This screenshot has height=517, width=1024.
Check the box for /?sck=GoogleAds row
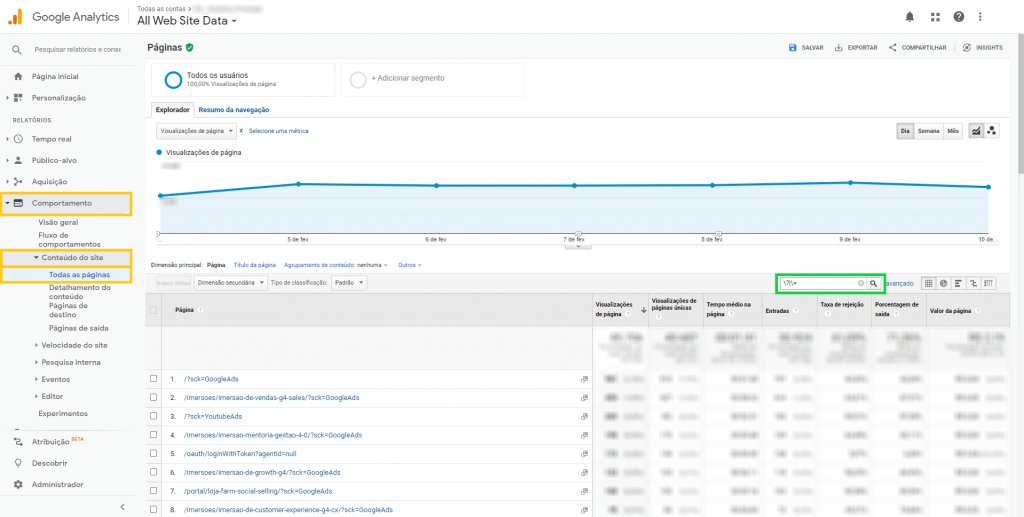click(x=153, y=379)
